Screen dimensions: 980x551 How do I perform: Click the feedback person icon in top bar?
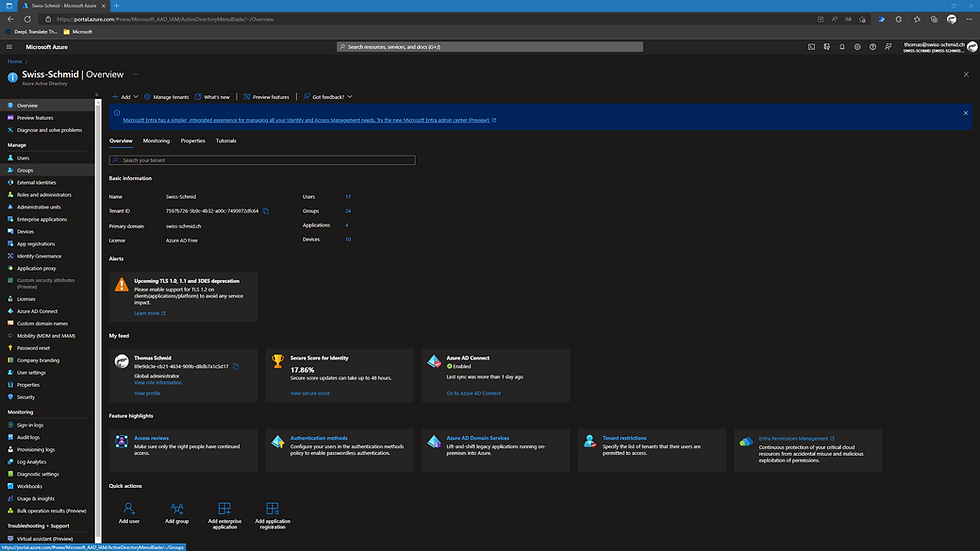click(x=888, y=47)
